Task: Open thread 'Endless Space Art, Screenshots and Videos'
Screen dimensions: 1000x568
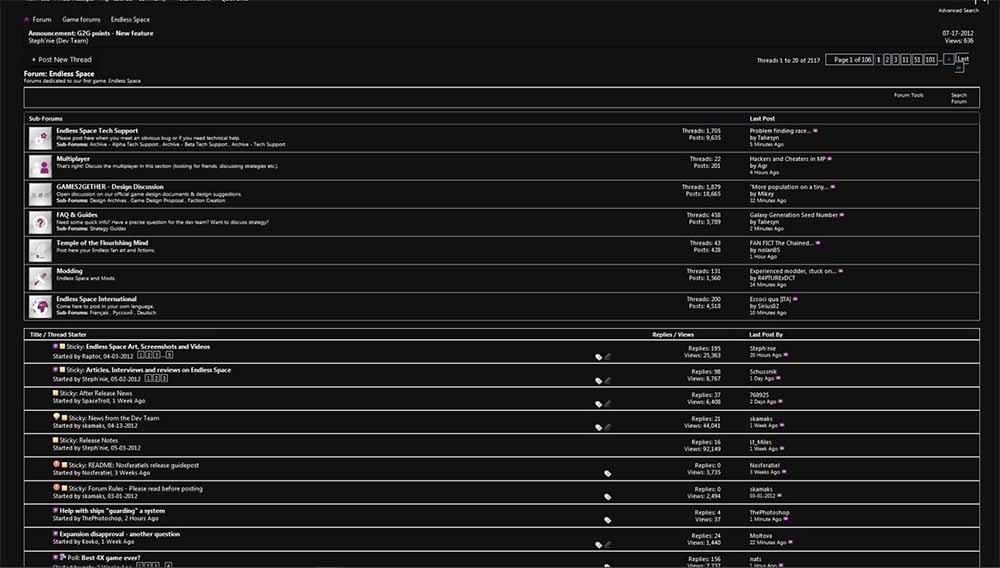Action: click(x=148, y=347)
